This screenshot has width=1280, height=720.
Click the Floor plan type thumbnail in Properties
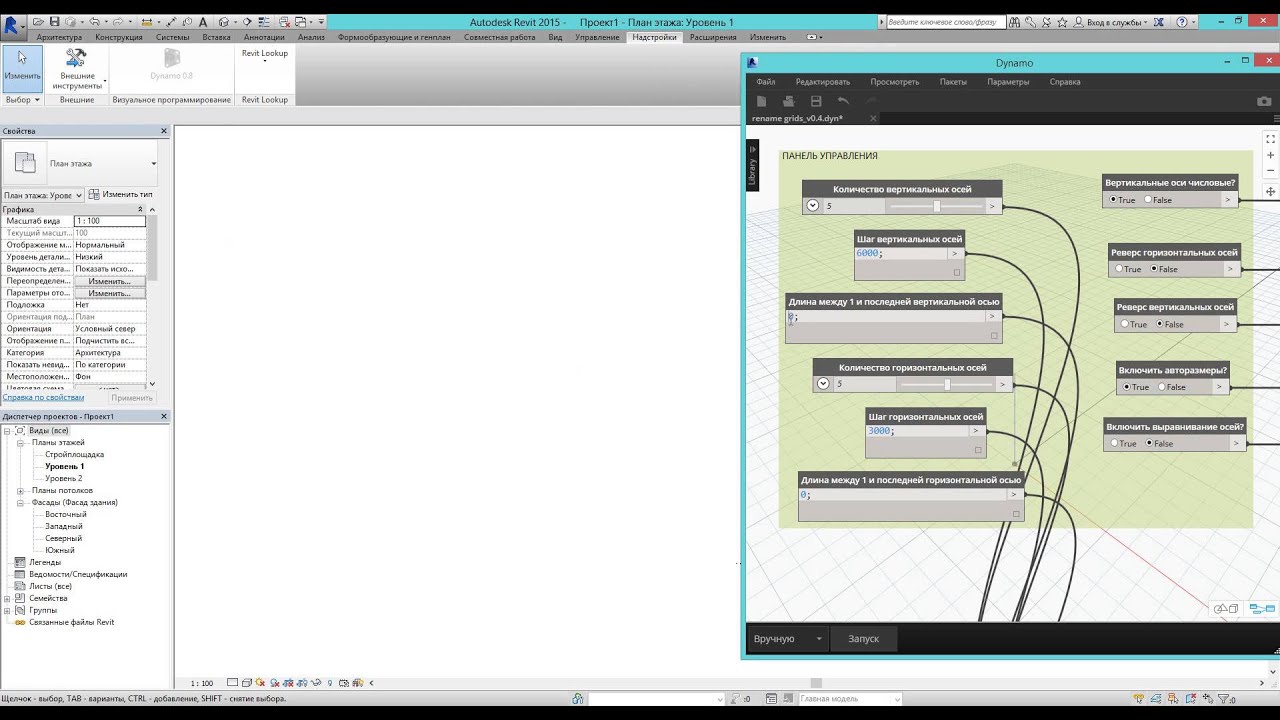point(25,163)
